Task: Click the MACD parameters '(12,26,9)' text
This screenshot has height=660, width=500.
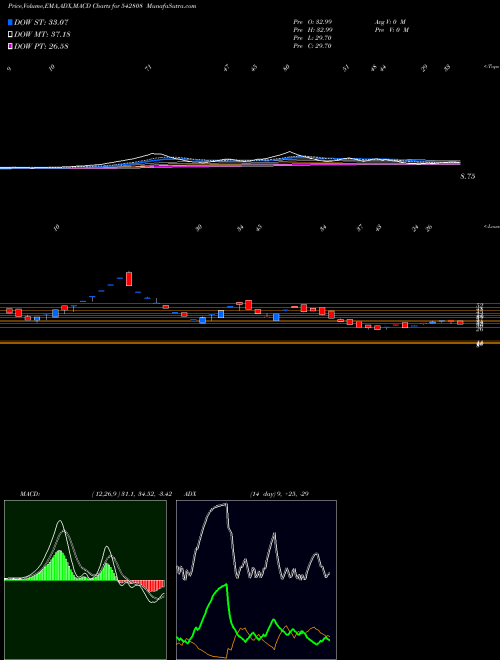Action: (105, 494)
